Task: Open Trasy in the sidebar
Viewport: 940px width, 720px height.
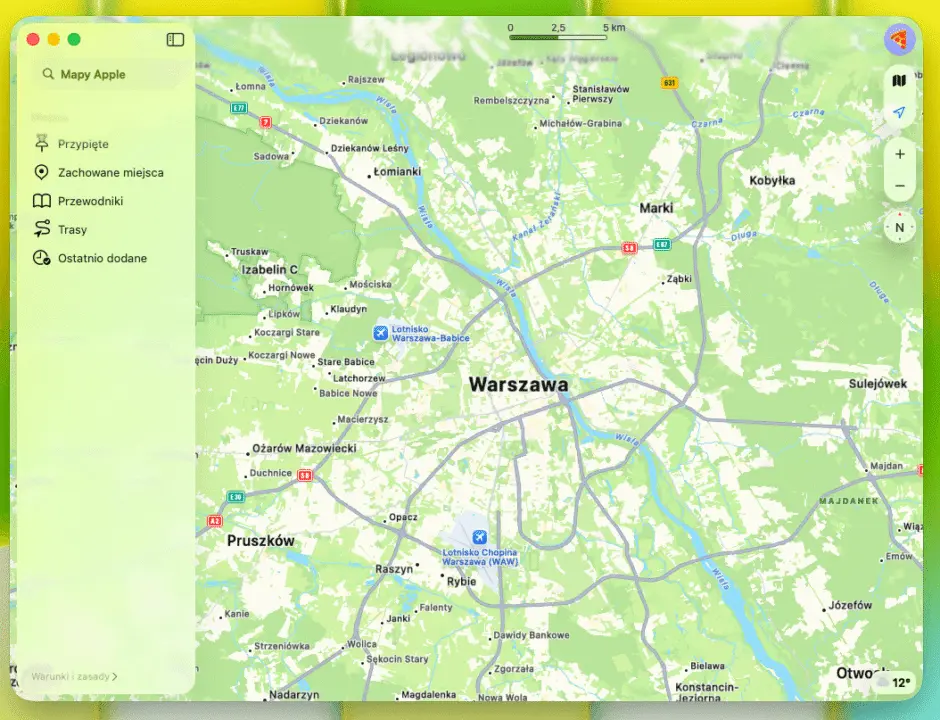Action: point(72,230)
